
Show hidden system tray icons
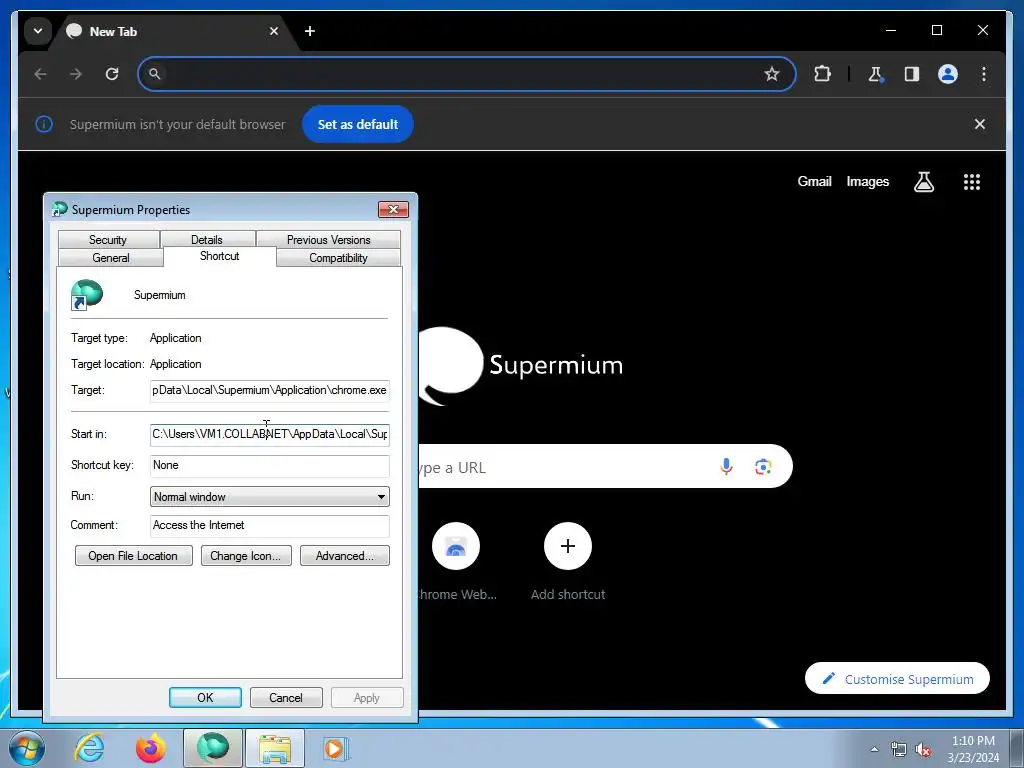(x=874, y=749)
